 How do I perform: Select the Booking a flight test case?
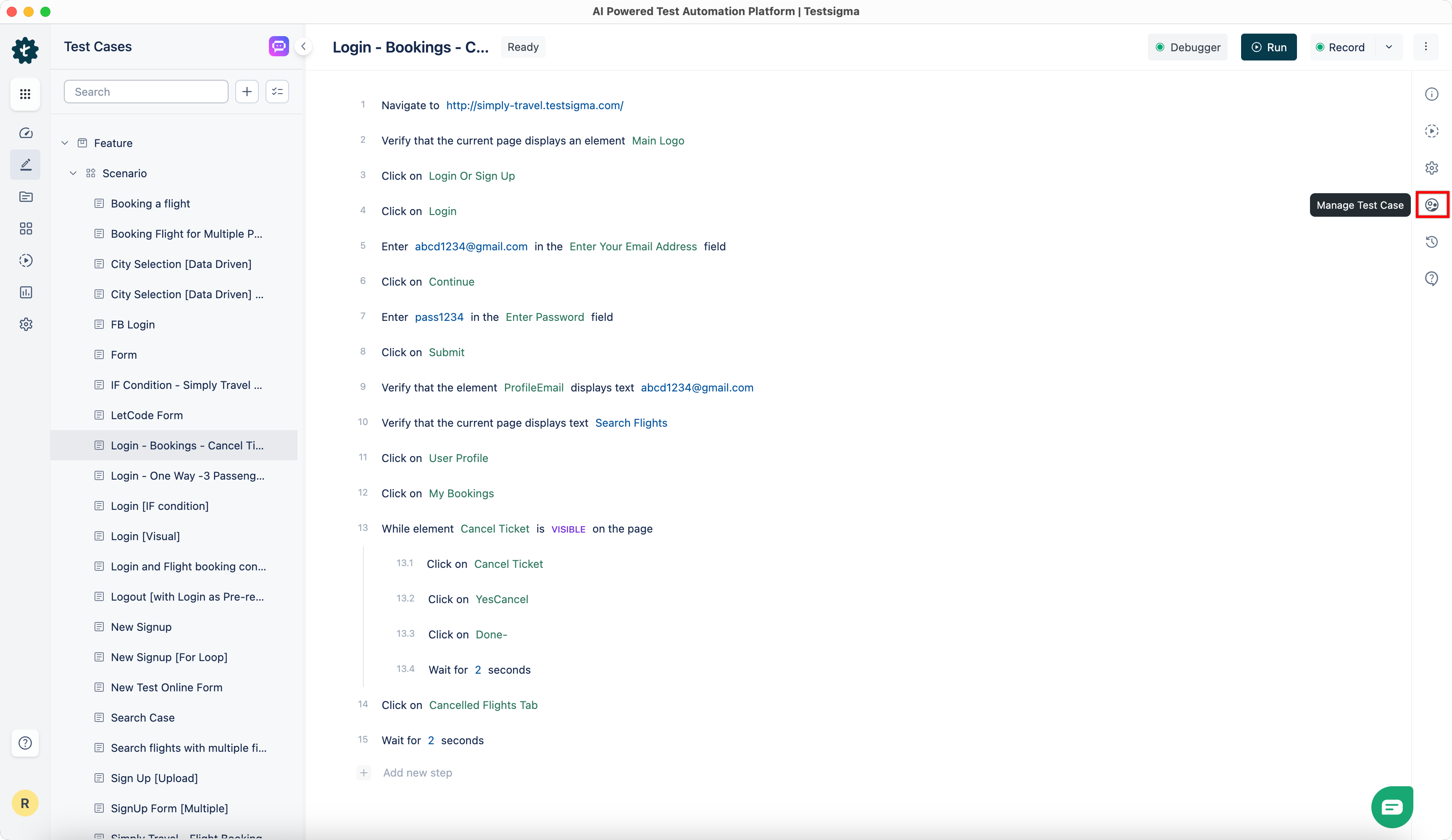[x=150, y=203]
